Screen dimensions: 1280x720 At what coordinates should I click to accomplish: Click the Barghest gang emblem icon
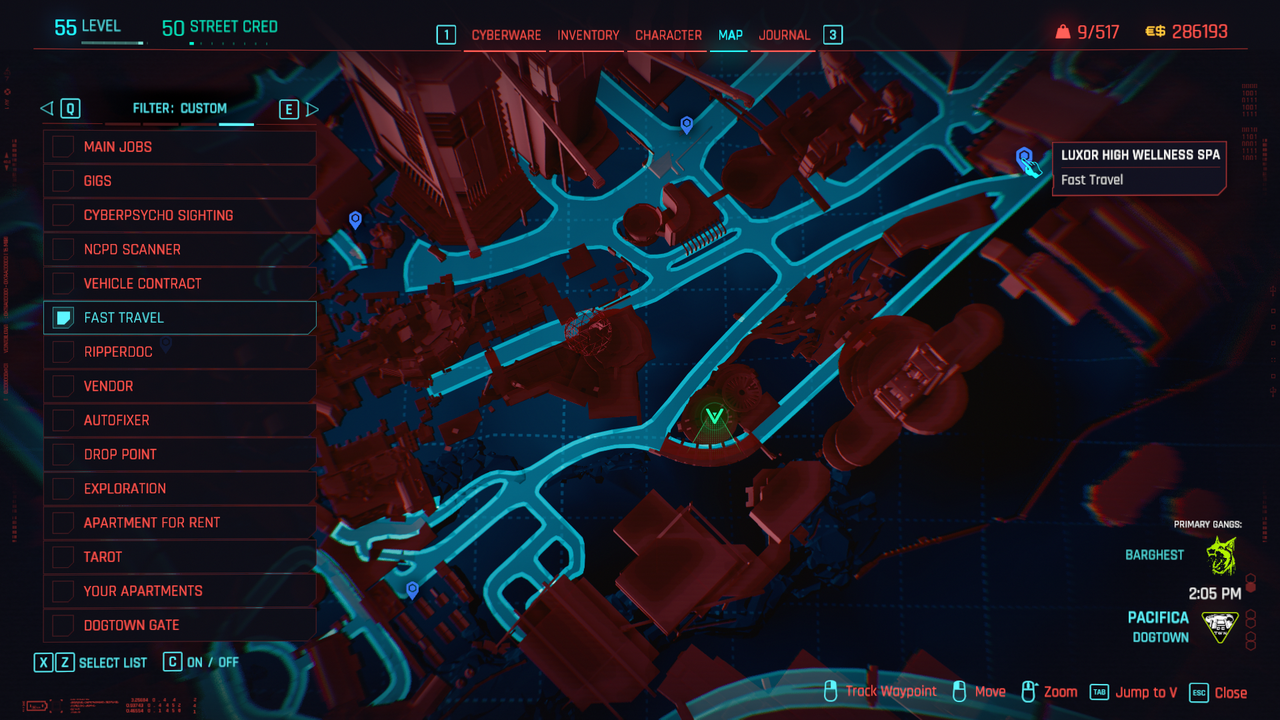click(x=1220, y=556)
